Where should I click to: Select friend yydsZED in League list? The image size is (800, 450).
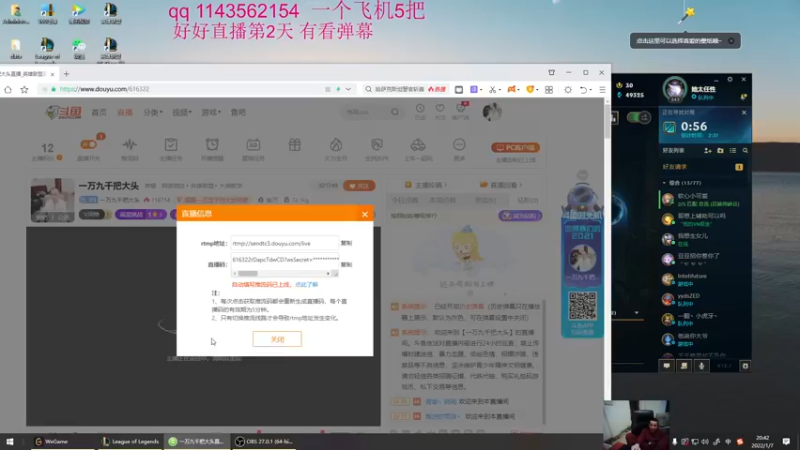pos(704,299)
